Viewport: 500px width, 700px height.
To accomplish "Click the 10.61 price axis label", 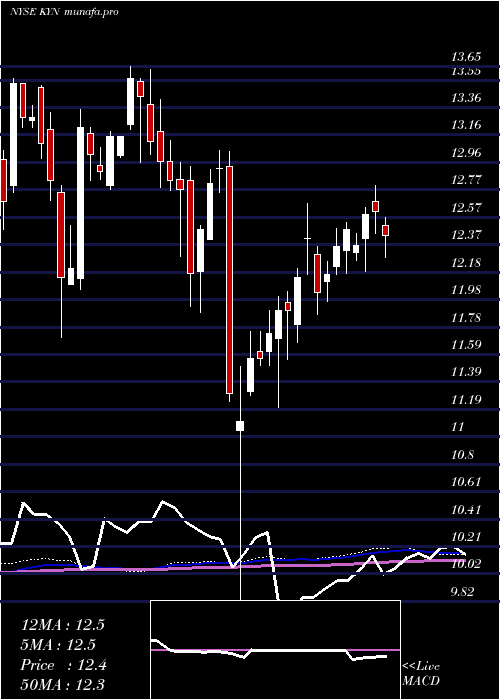I will coord(466,482).
